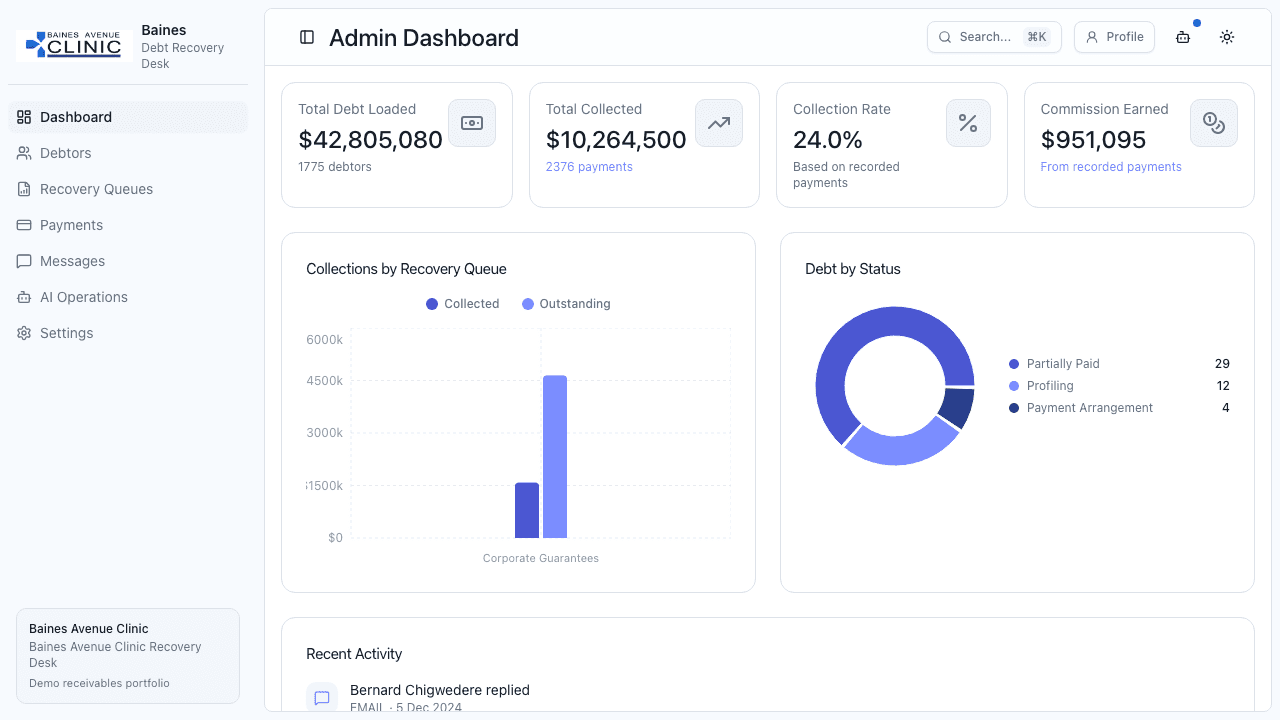This screenshot has width=1280, height=720.
Task: Open the AI assistant robot icon
Action: tap(1183, 37)
